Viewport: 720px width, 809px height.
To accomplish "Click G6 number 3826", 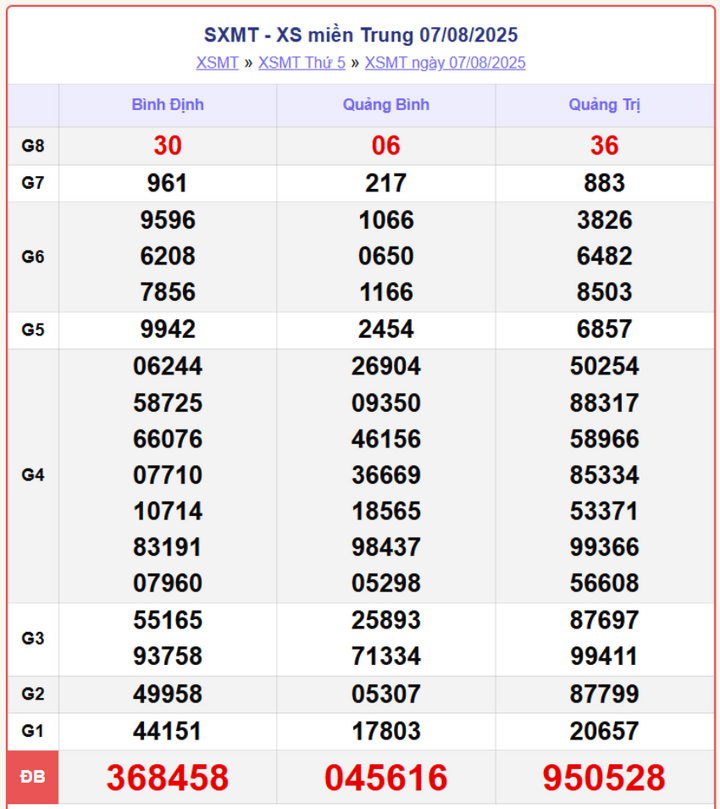I will (x=604, y=220).
